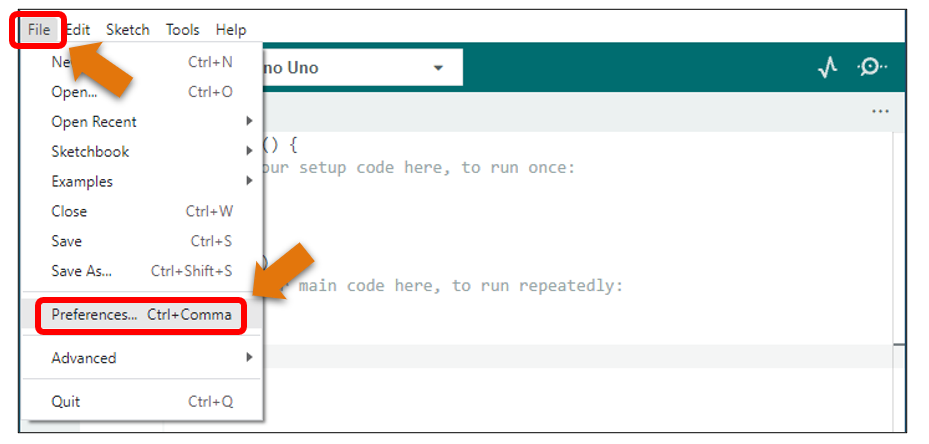Open the File menu

point(39,30)
